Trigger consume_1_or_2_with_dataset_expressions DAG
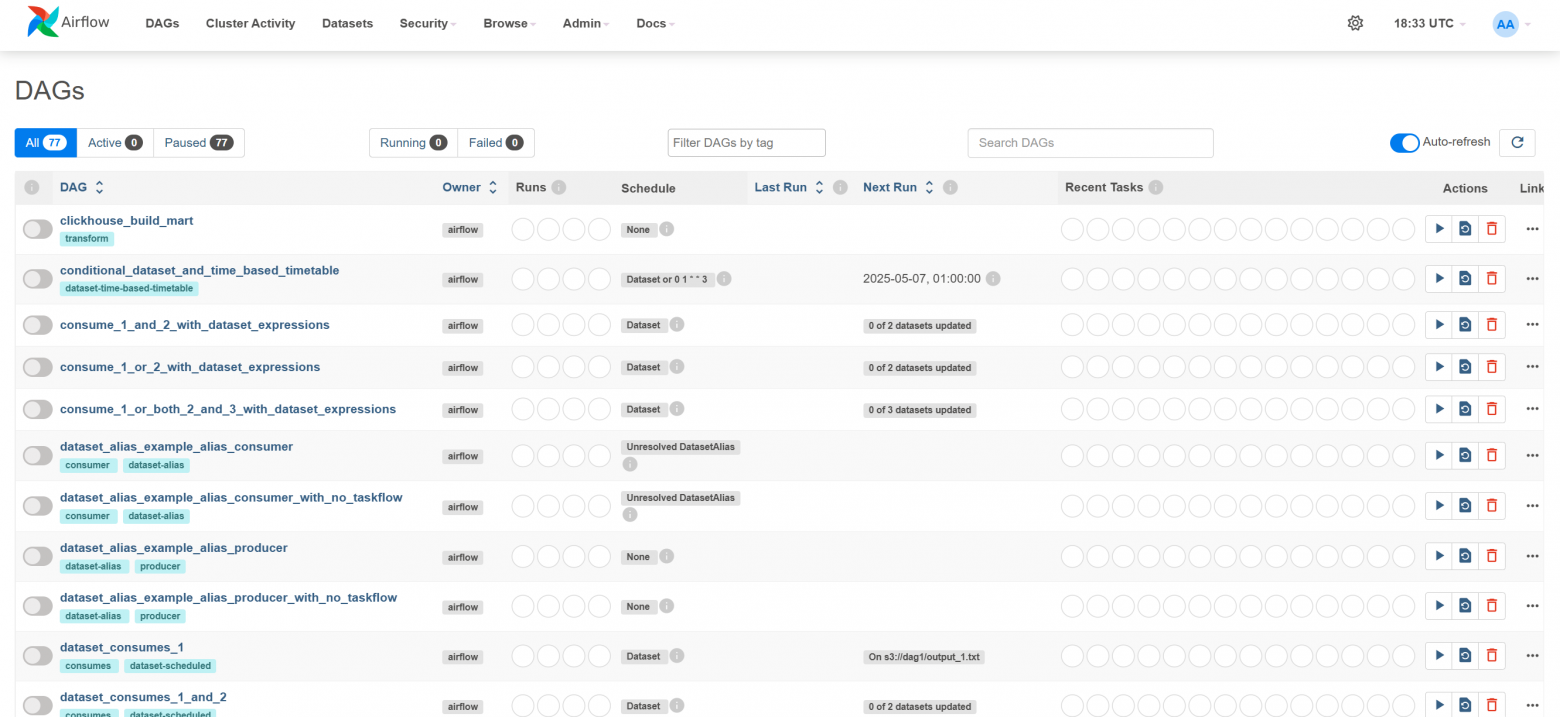The width and height of the screenshot is (1560, 717). click(x=1439, y=367)
